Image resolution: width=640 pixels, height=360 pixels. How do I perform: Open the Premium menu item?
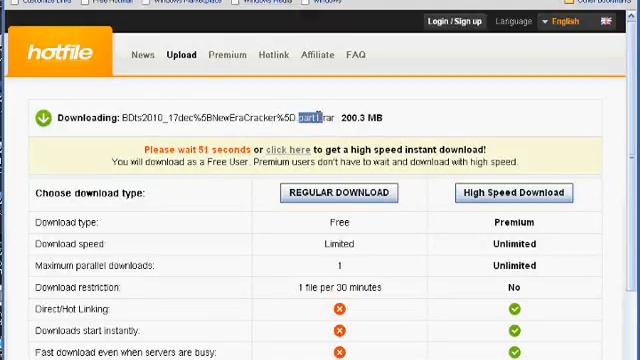(x=227, y=55)
